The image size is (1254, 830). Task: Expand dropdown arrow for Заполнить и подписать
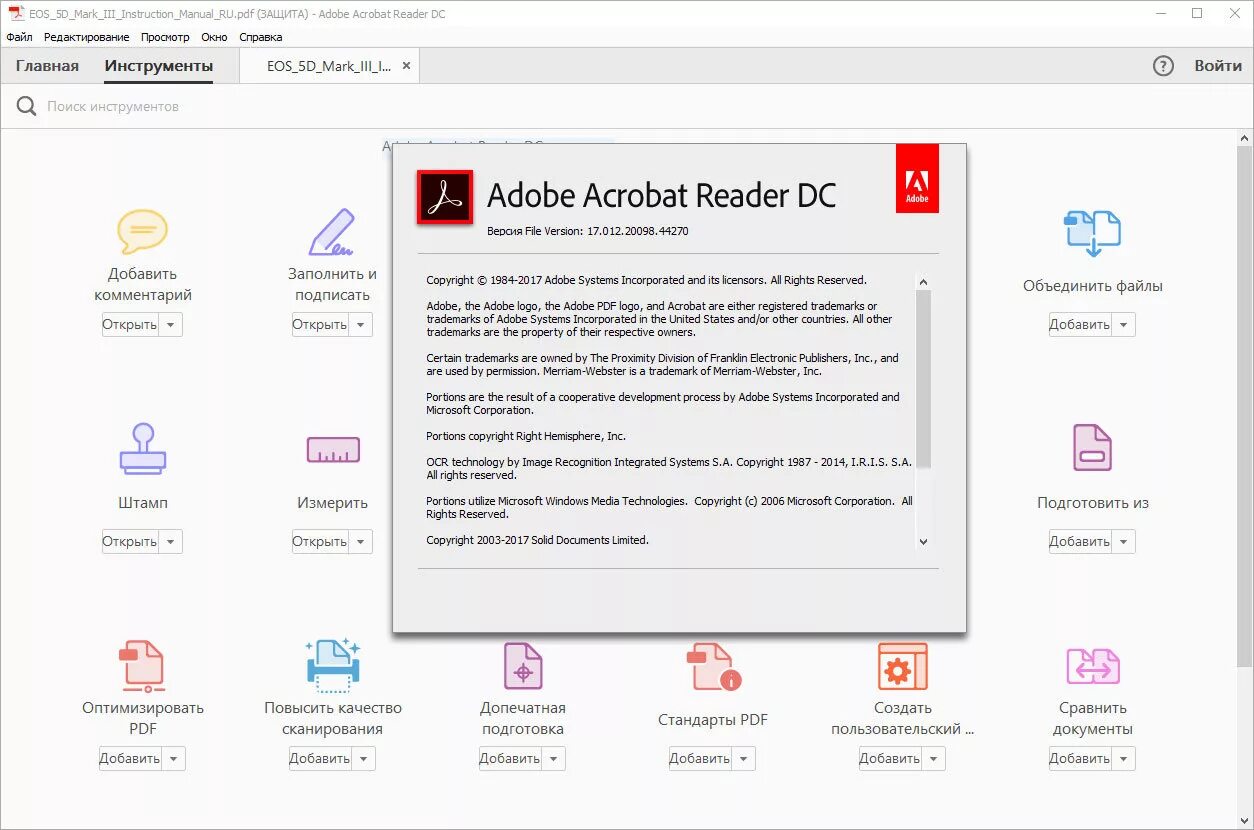click(x=361, y=324)
